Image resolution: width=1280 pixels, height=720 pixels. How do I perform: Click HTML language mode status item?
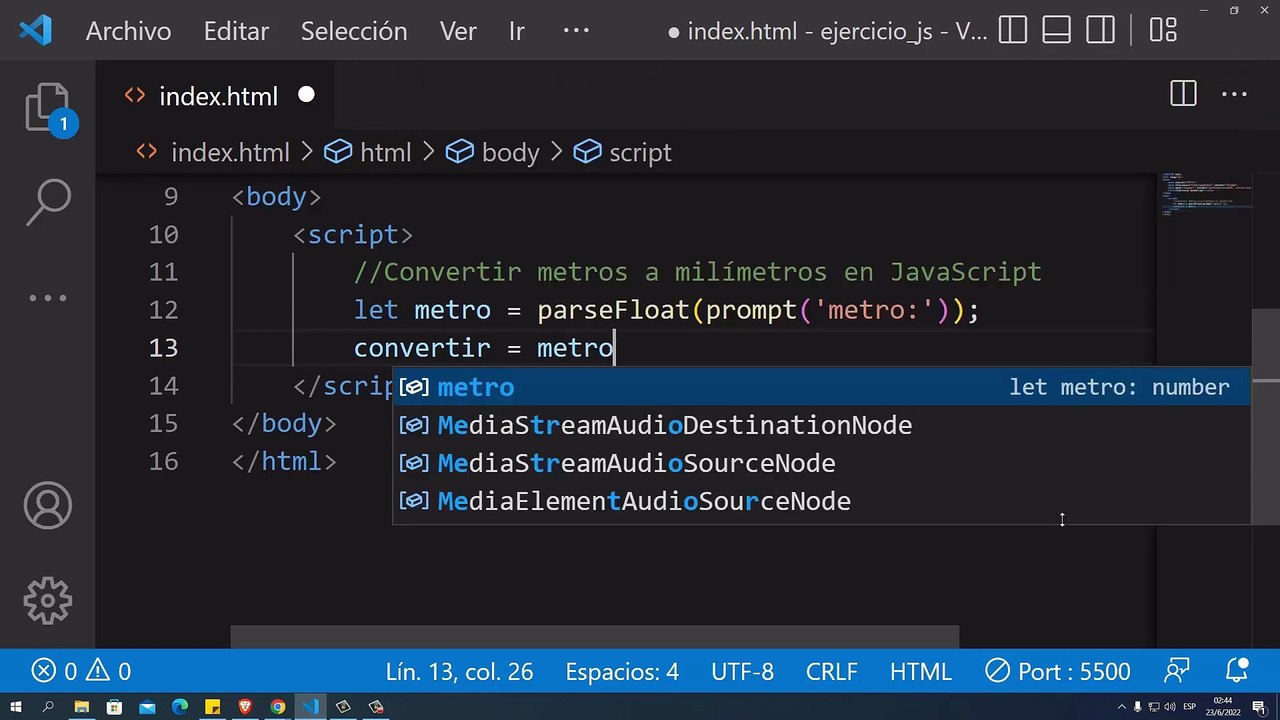(921, 671)
